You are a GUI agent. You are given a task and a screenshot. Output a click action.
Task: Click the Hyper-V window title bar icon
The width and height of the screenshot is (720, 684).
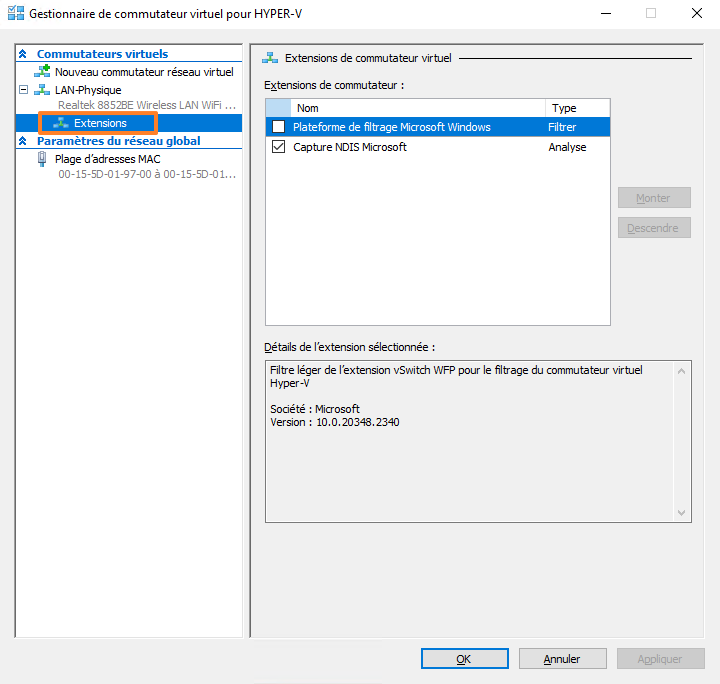[x=15, y=14]
